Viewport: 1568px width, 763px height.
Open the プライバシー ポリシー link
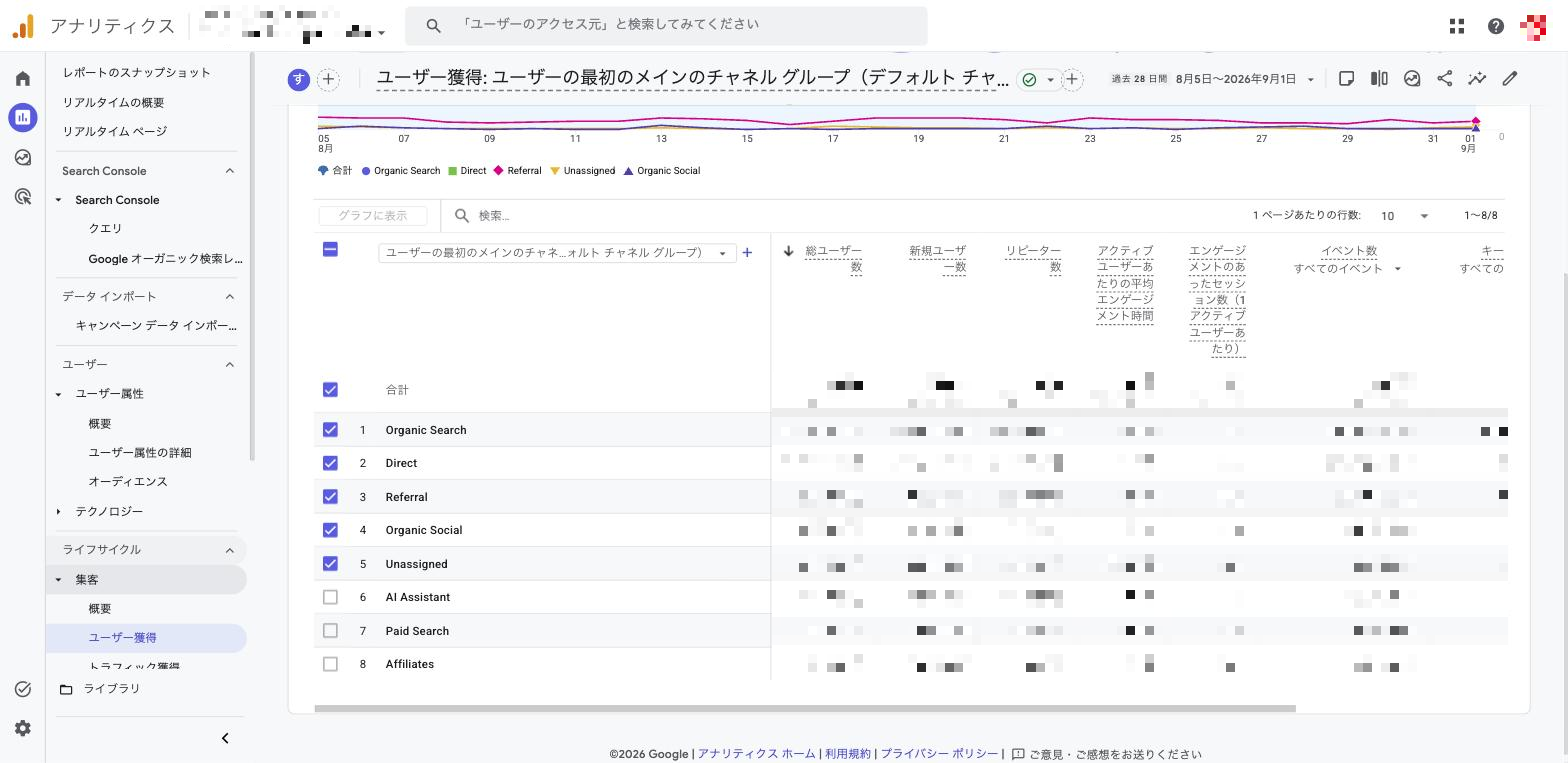(x=939, y=754)
